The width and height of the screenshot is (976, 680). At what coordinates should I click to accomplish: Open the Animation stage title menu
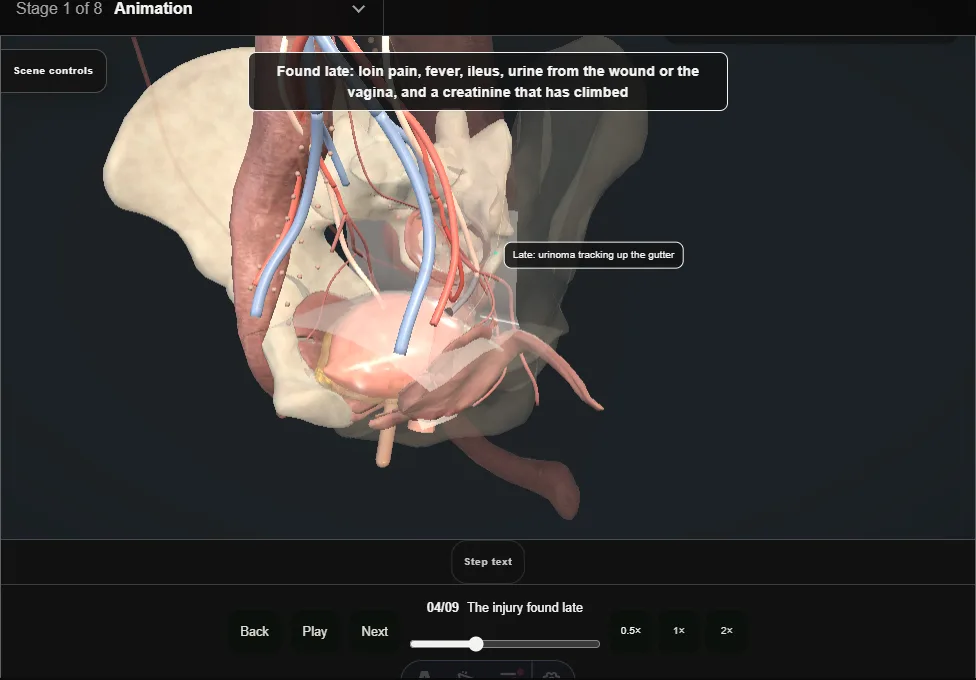pos(153,9)
